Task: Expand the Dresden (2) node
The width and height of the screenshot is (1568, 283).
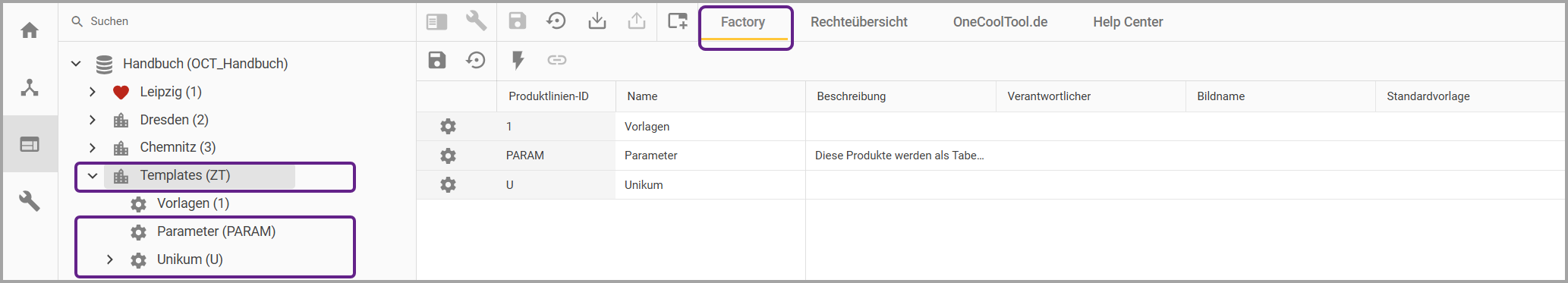Action: [93, 120]
